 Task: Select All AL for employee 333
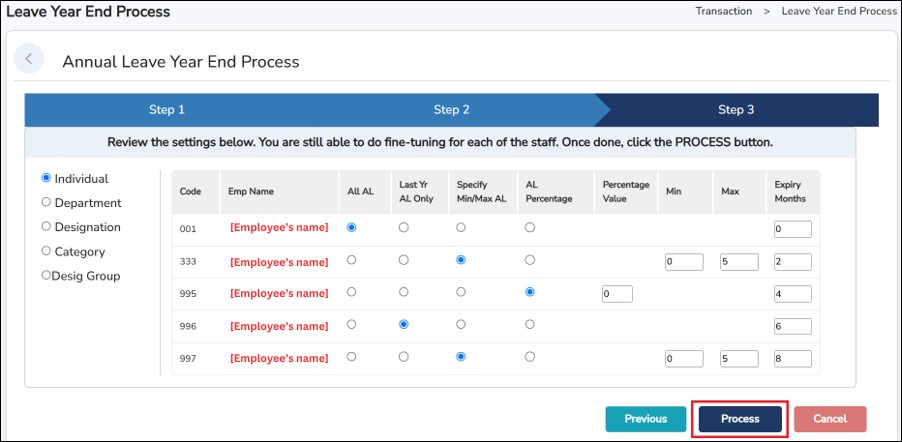351,261
